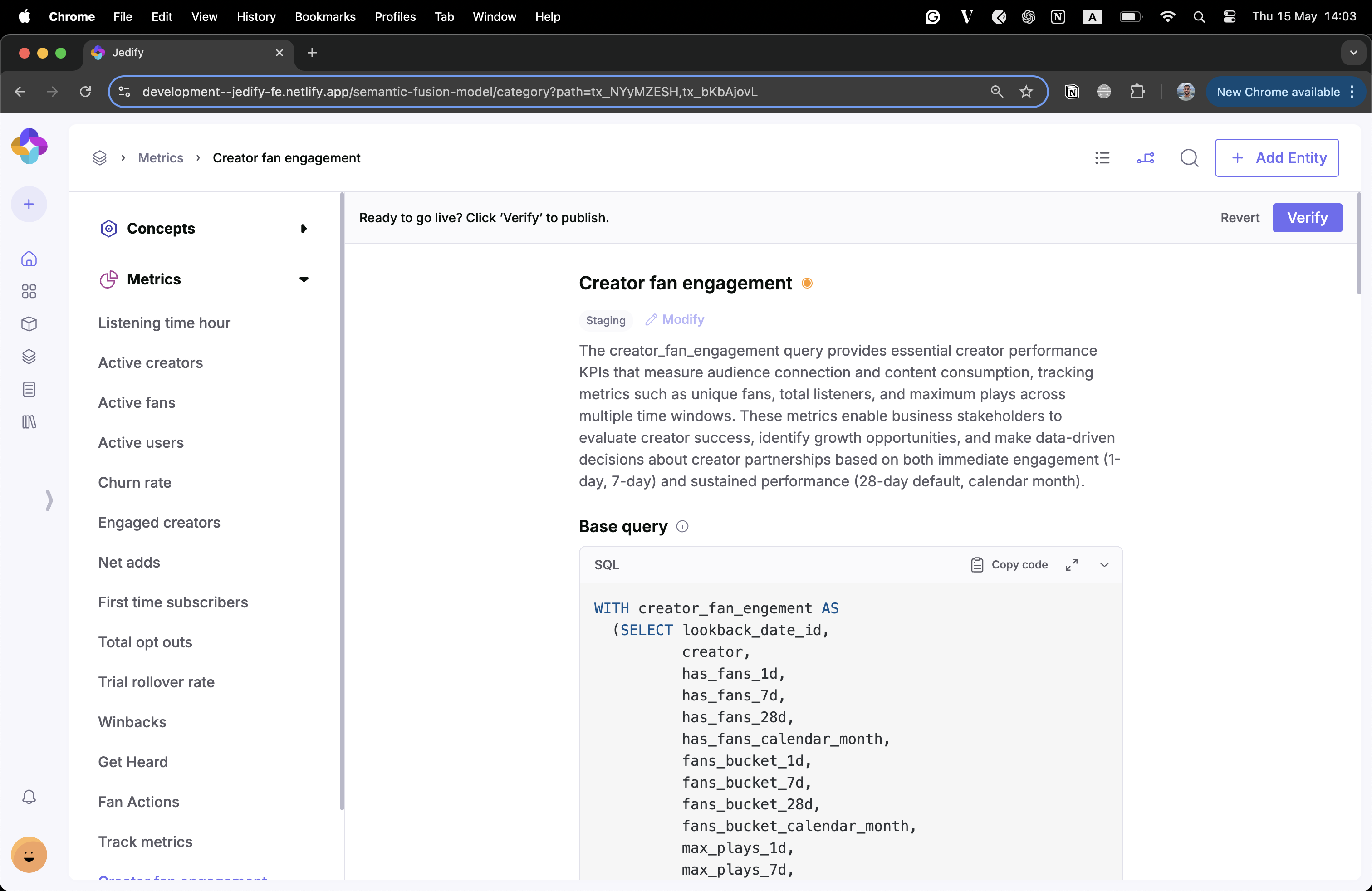The height and width of the screenshot is (891, 1372).
Task: Select Active creators in metrics list
Action: [151, 362]
